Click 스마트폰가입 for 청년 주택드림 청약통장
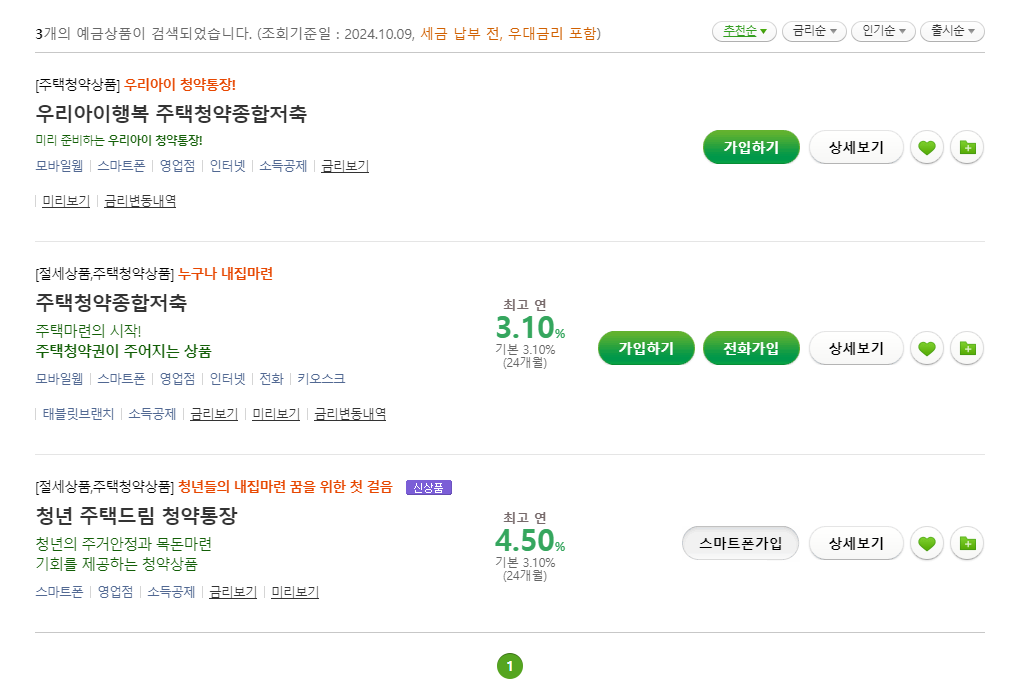The image size is (1016, 694). 740,543
